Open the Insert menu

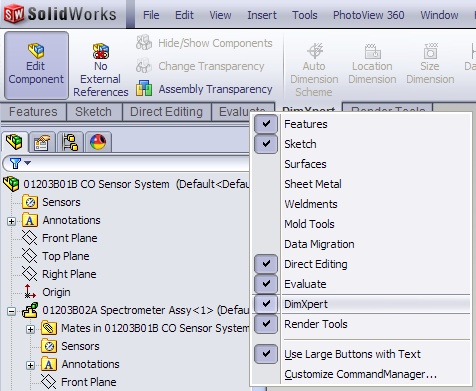point(262,15)
